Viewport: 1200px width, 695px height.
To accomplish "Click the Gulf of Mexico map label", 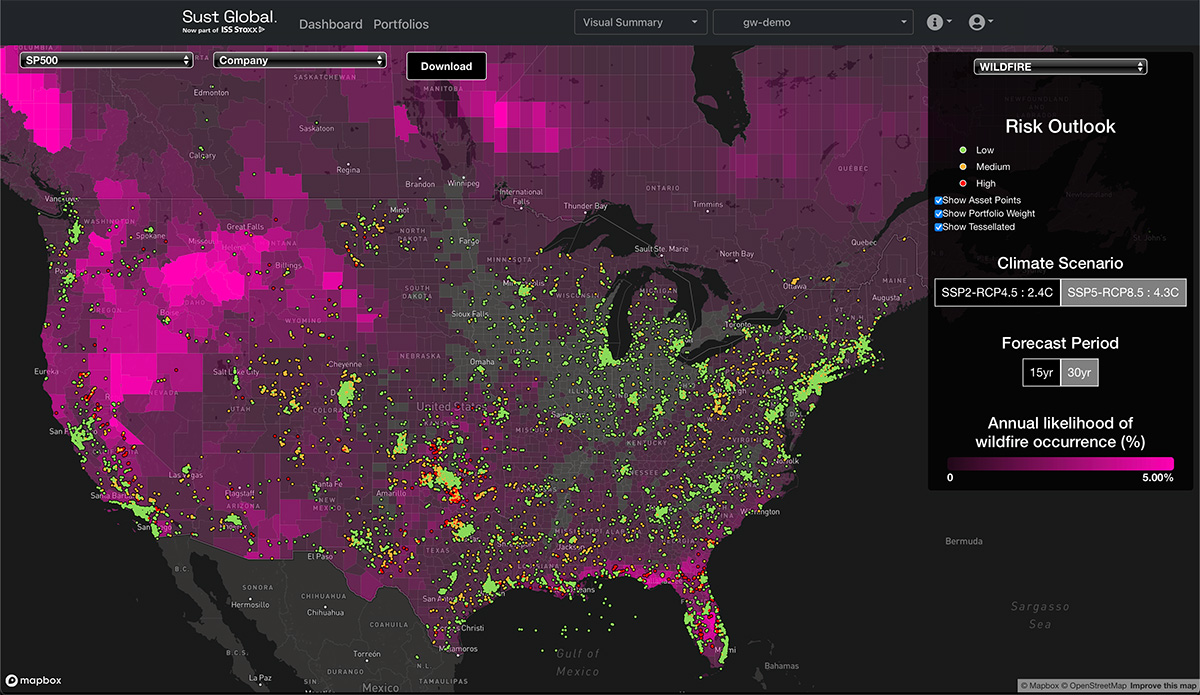I will click(576, 663).
